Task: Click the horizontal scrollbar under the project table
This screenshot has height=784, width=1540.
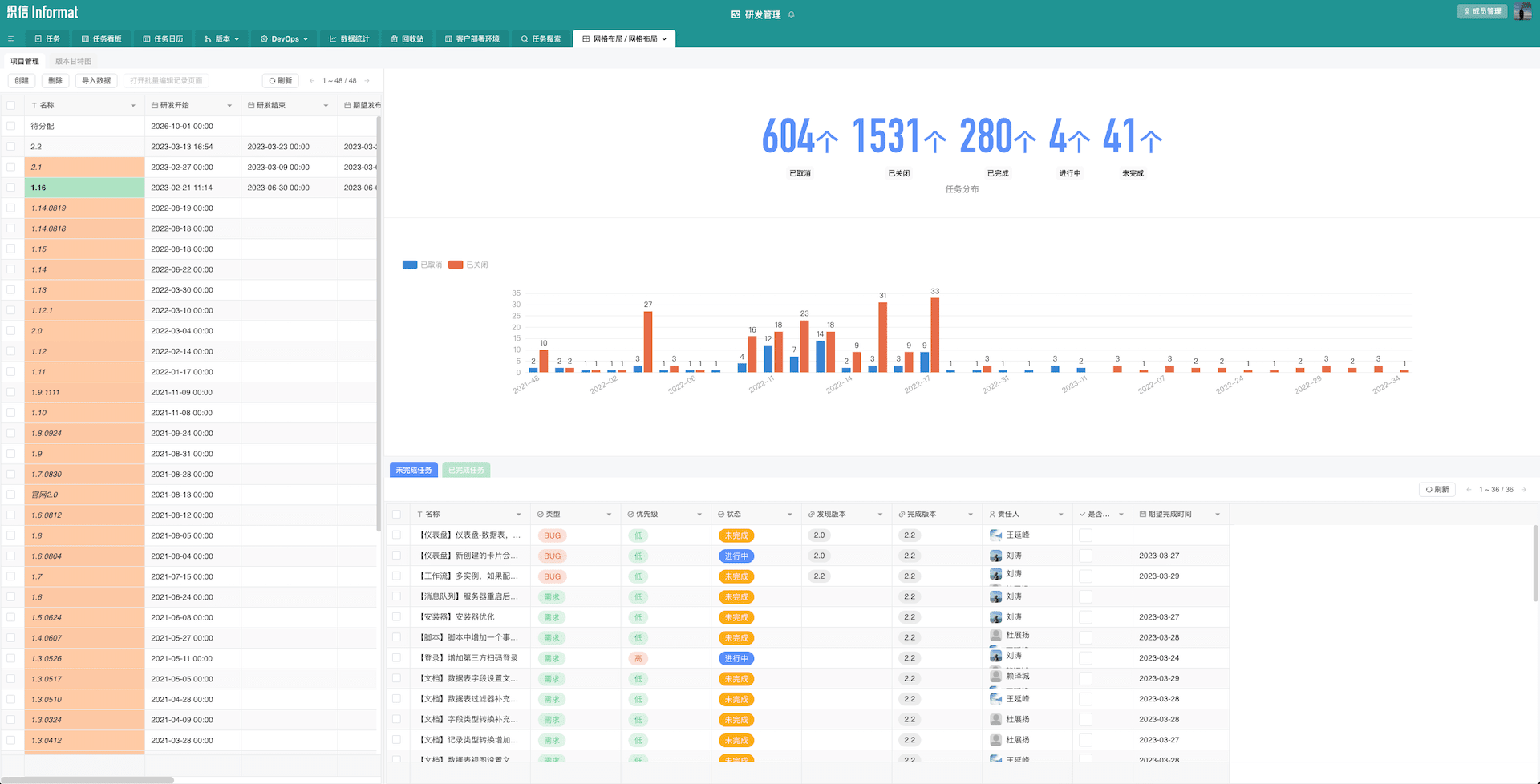Action: click(88, 779)
